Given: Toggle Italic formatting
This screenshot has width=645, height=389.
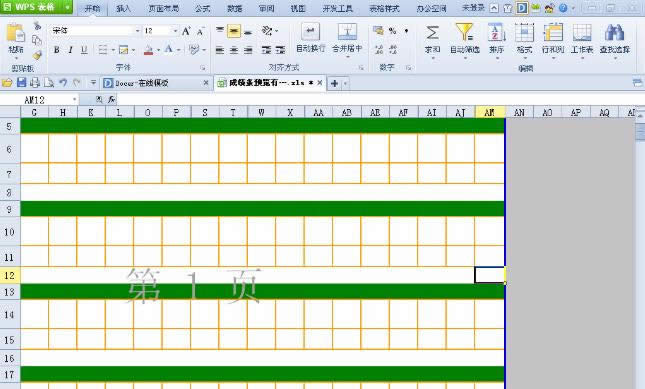Looking at the screenshot, I should coord(70,50).
